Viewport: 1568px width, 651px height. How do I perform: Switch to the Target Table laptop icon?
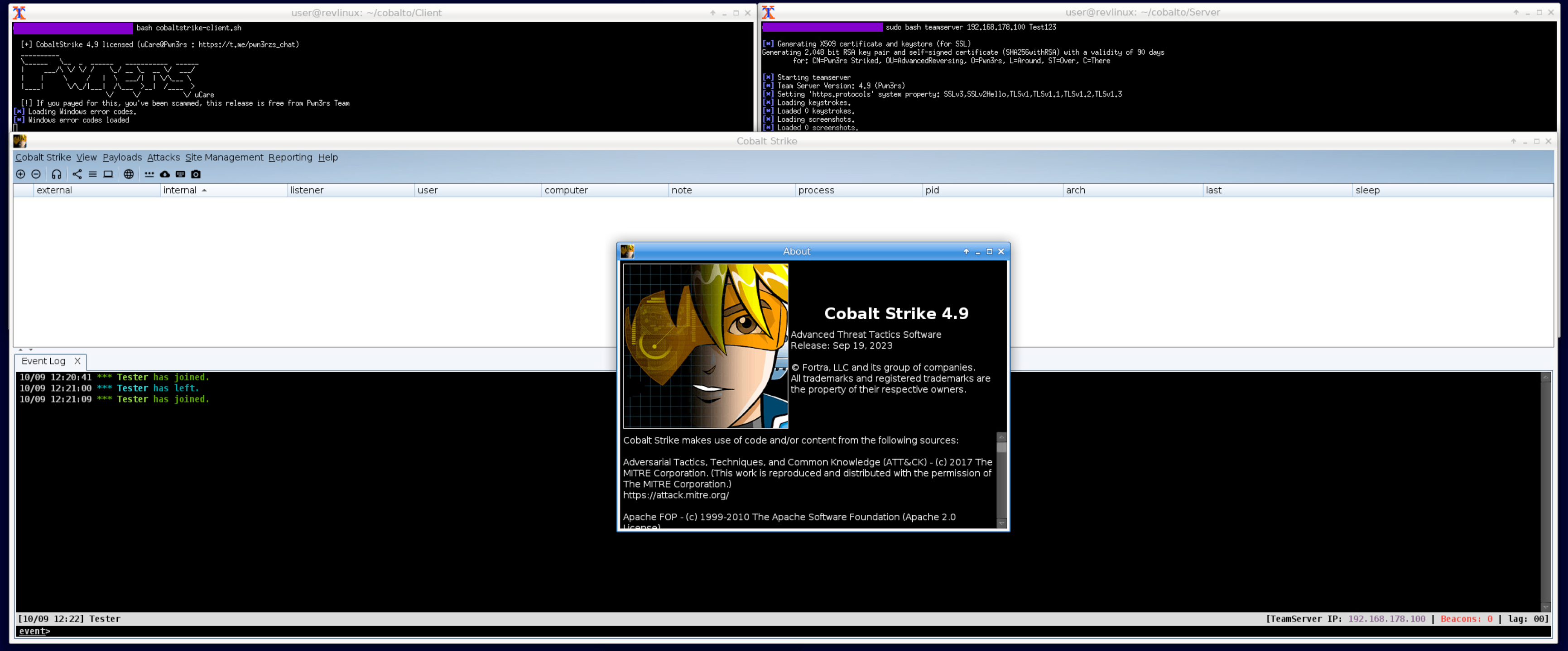coord(108,174)
